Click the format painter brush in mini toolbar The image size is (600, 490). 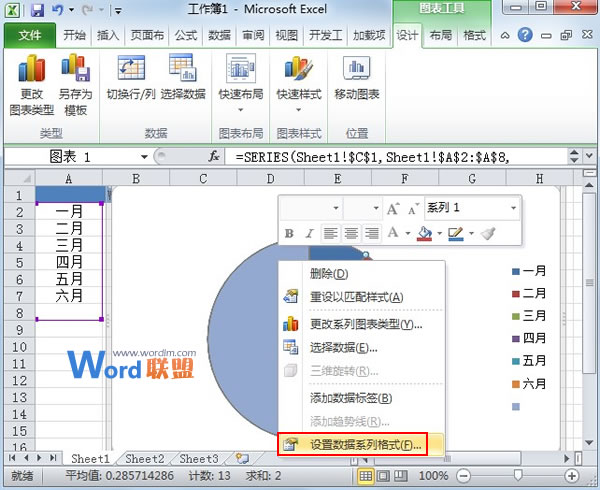click(x=488, y=233)
